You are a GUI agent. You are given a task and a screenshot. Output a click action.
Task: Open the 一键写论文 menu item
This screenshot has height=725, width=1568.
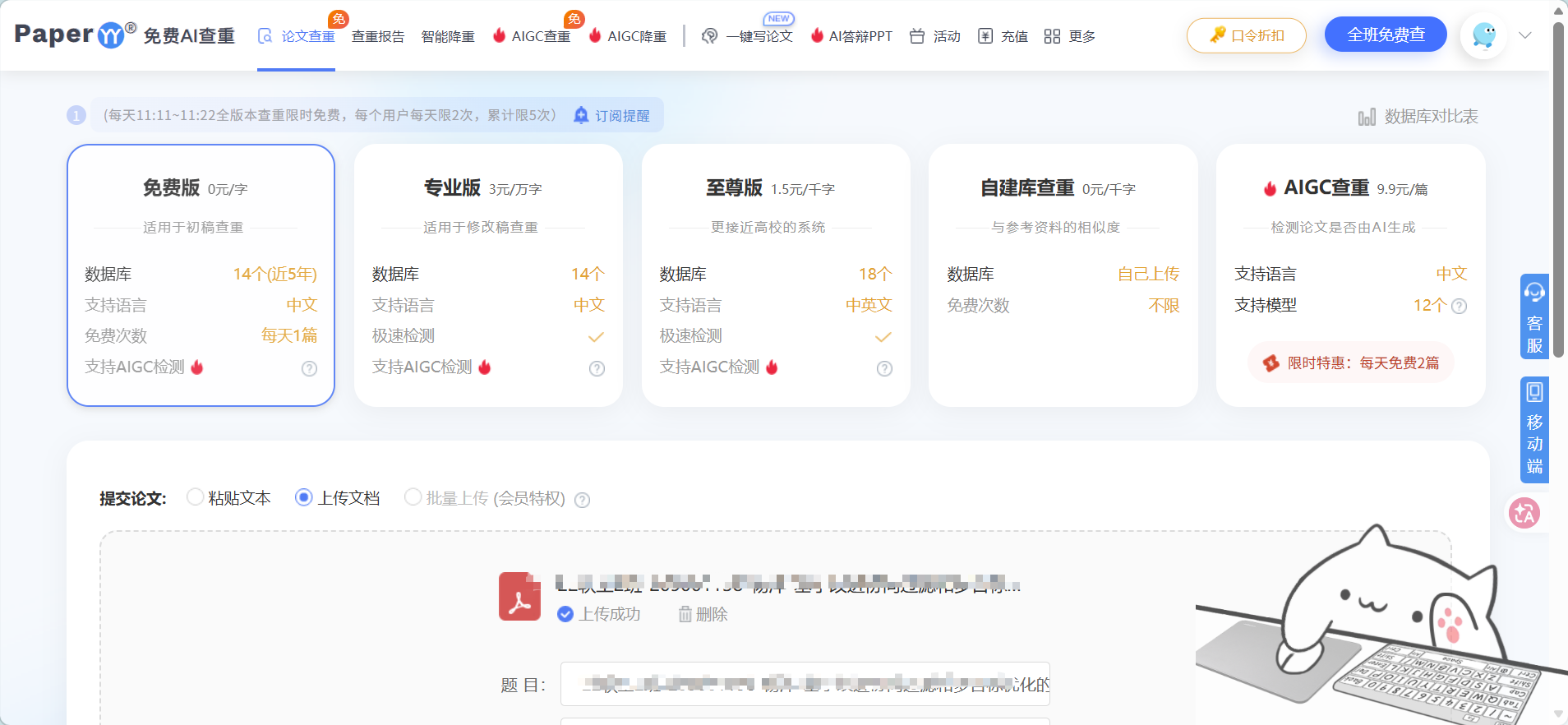[x=747, y=36]
